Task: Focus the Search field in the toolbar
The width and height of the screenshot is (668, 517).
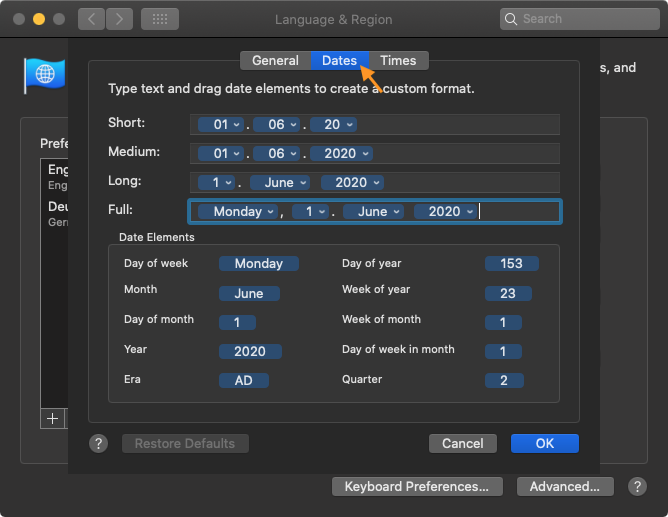Action: tap(579, 19)
